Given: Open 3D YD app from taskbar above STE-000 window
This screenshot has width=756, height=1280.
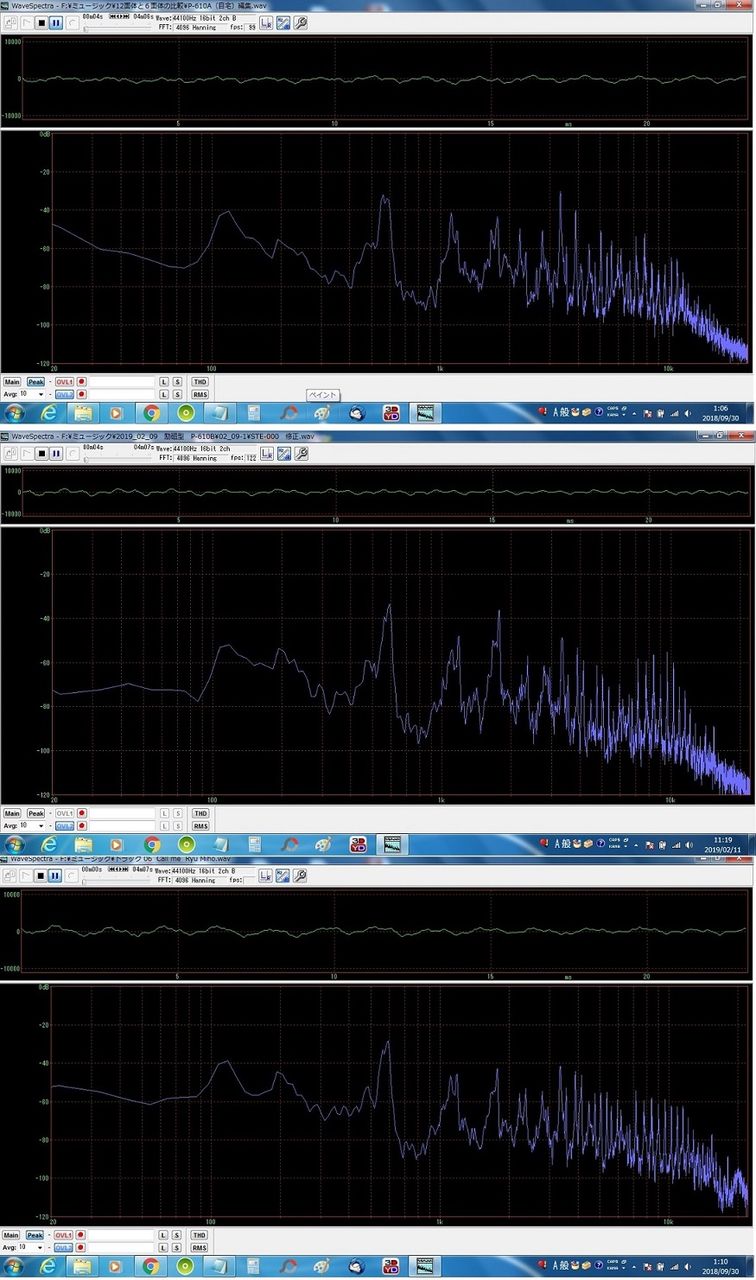Looking at the screenshot, I should click(391, 412).
